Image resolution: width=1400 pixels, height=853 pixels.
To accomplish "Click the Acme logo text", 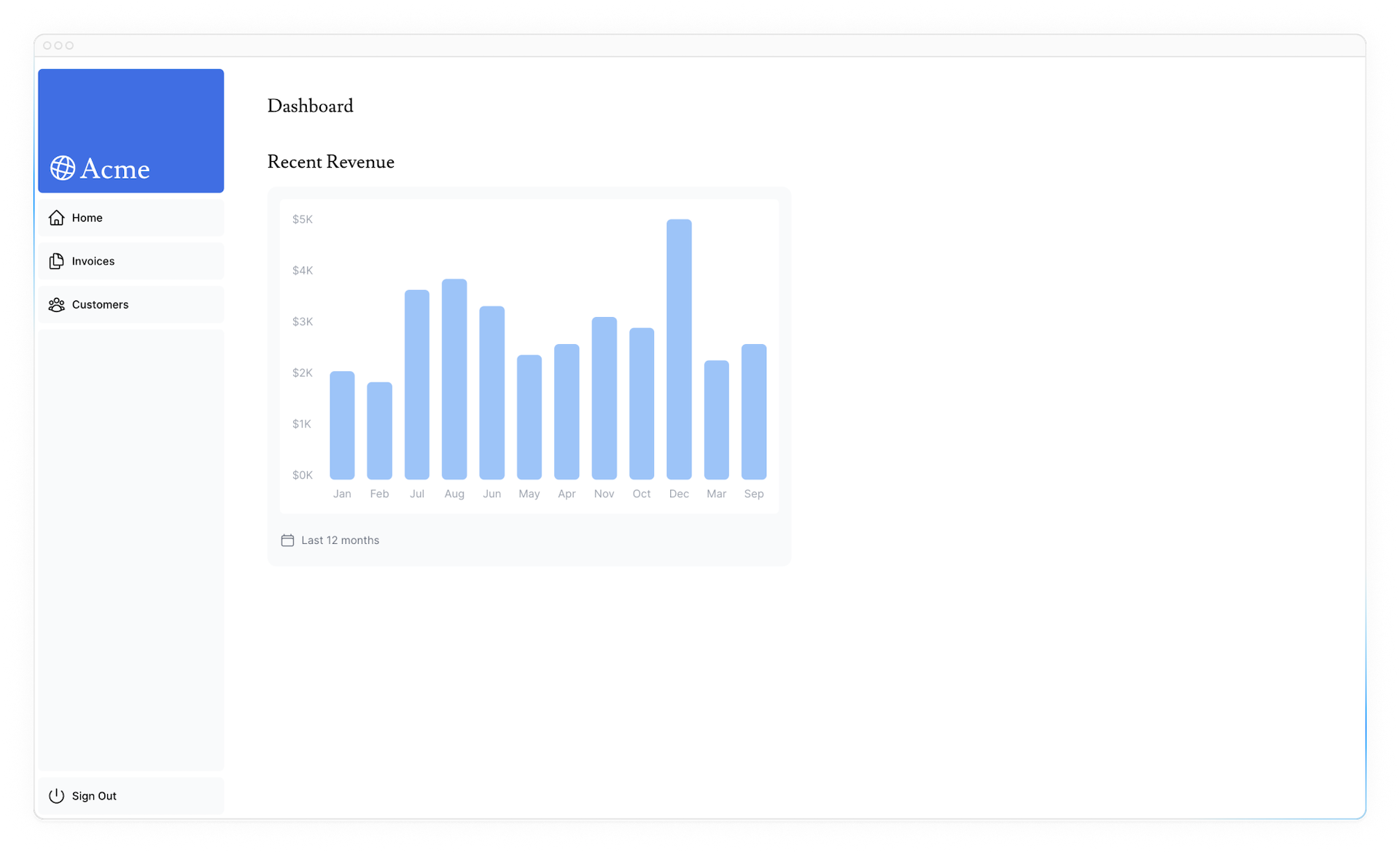I will [114, 169].
